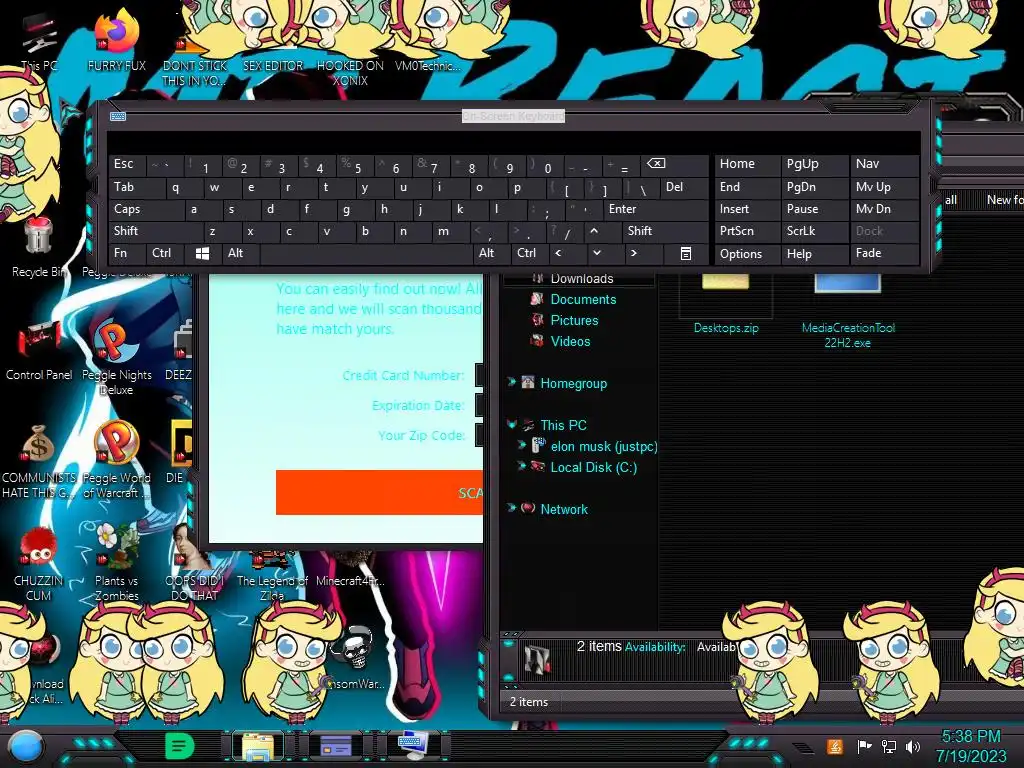Tap the spacebar on the On-Screen Keyboard

(366, 253)
